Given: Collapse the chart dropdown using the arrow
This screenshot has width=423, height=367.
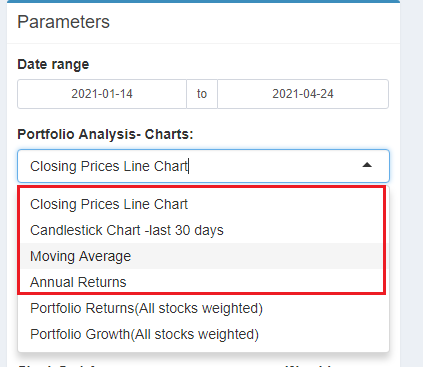Looking at the screenshot, I should (367, 165).
